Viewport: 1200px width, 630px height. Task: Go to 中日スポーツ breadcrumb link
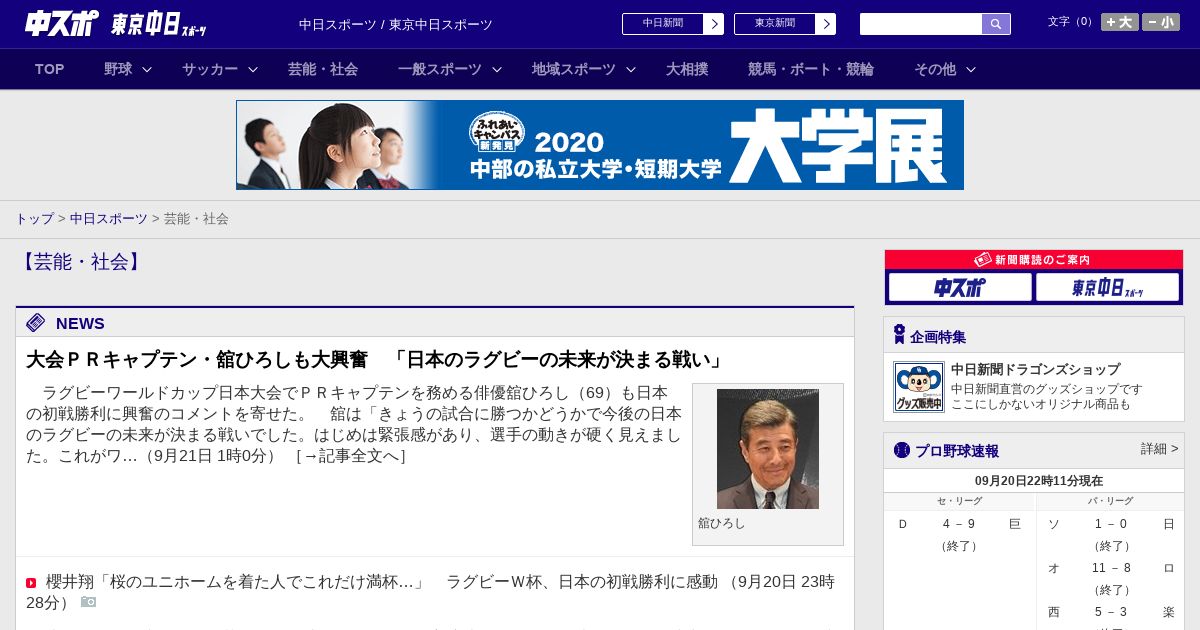tap(109, 218)
